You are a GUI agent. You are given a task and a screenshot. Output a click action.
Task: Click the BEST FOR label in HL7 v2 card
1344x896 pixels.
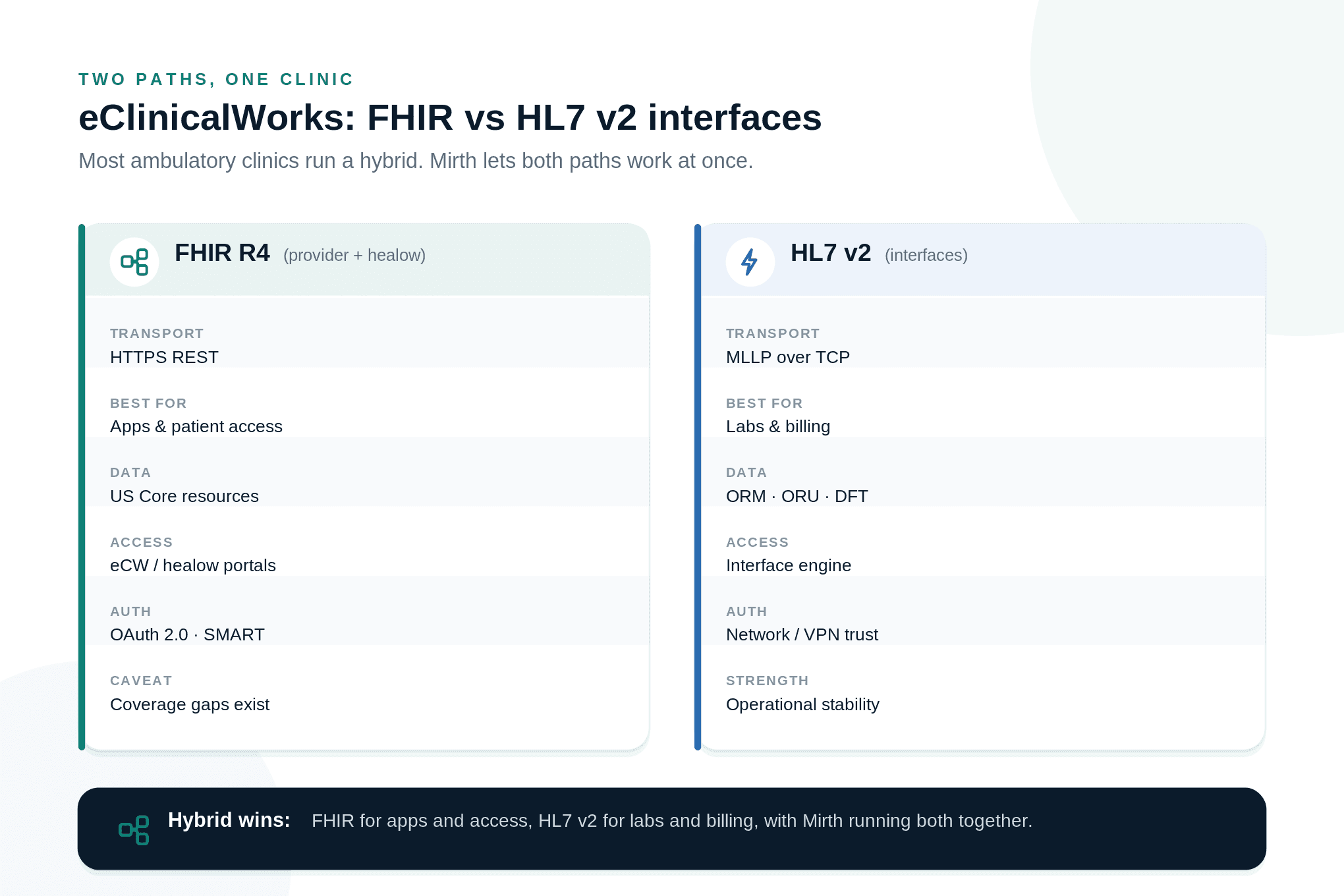764,403
